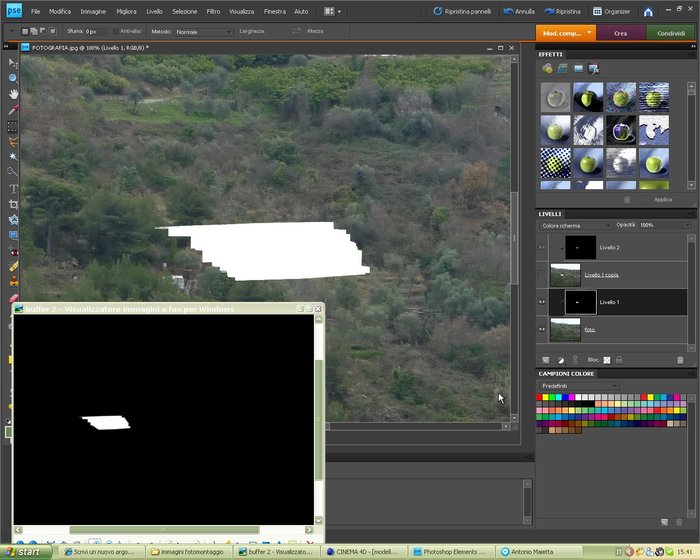
Task: Click the Home icon in top bar
Action: (648, 12)
